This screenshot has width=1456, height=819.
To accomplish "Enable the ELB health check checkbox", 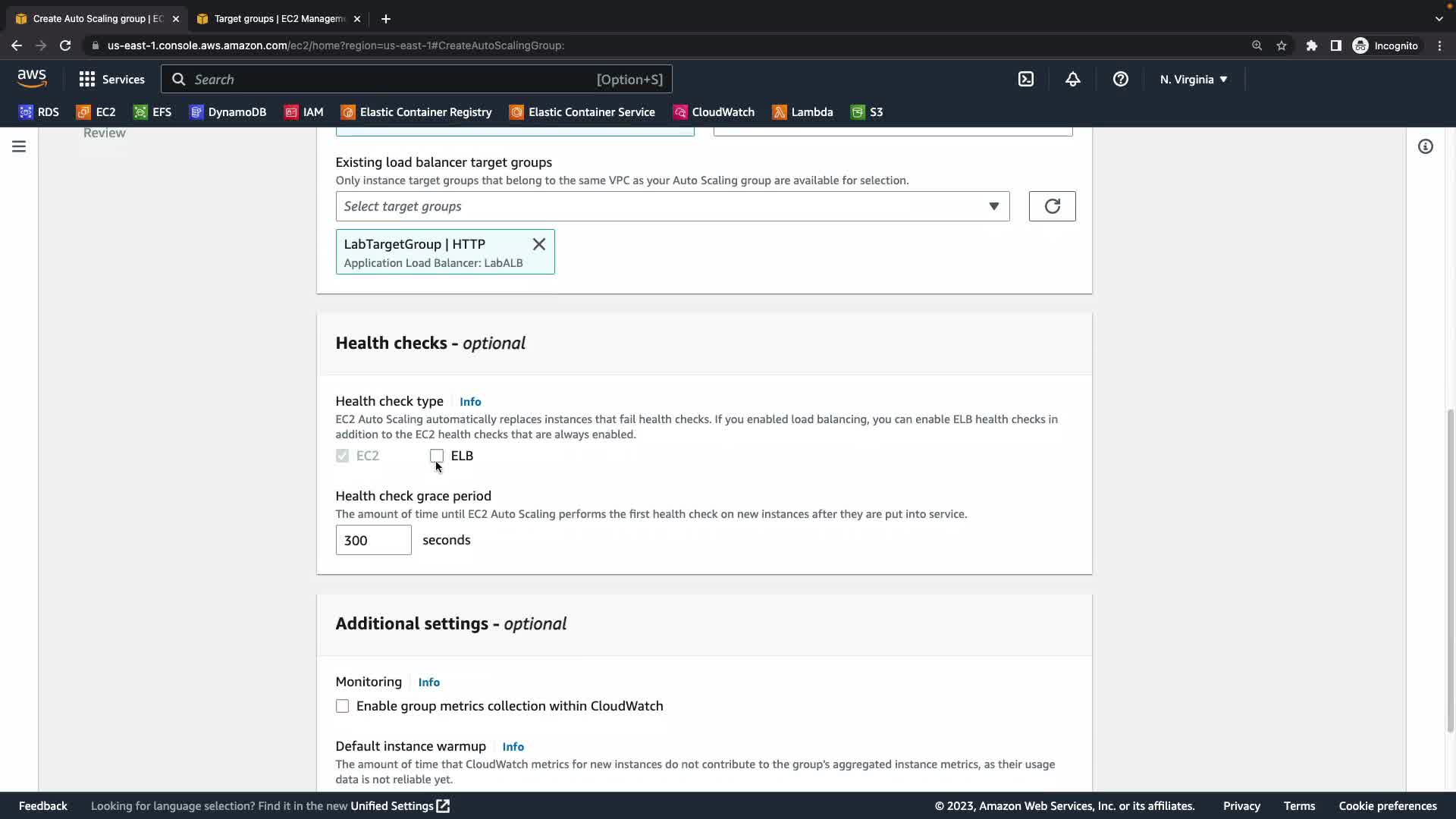I will click(437, 456).
